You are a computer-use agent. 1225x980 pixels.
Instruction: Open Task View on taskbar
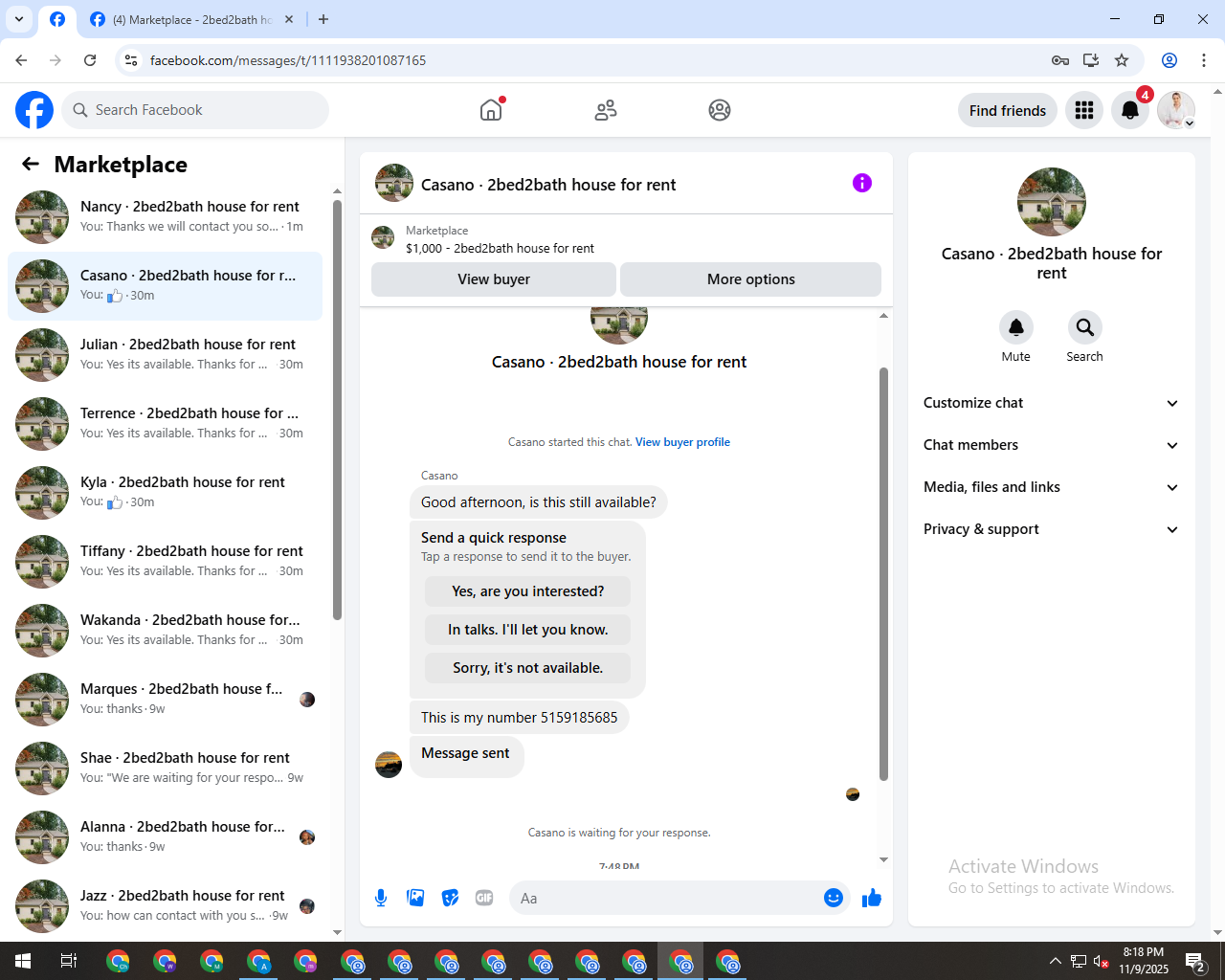(x=69, y=961)
